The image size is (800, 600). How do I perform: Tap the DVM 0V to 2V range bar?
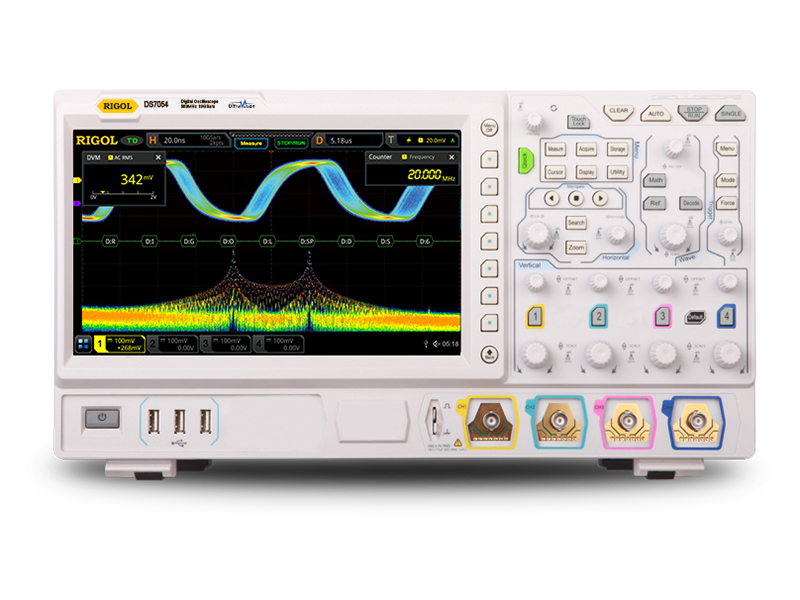tap(123, 194)
